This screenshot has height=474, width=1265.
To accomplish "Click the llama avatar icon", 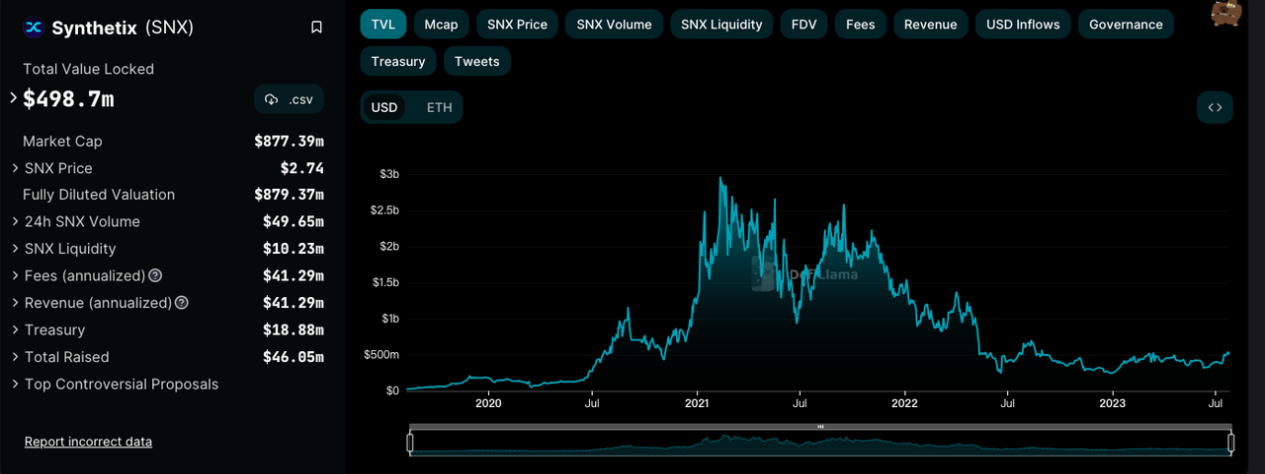I will pyautogui.click(x=1226, y=13).
